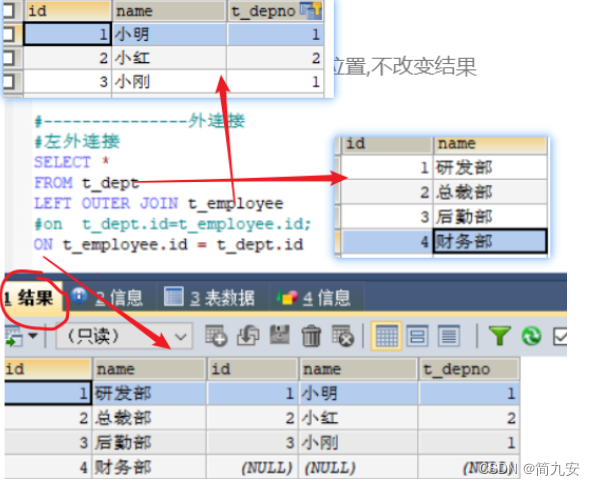Switch to form view mode
595x486 pixels.
click(417, 336)
